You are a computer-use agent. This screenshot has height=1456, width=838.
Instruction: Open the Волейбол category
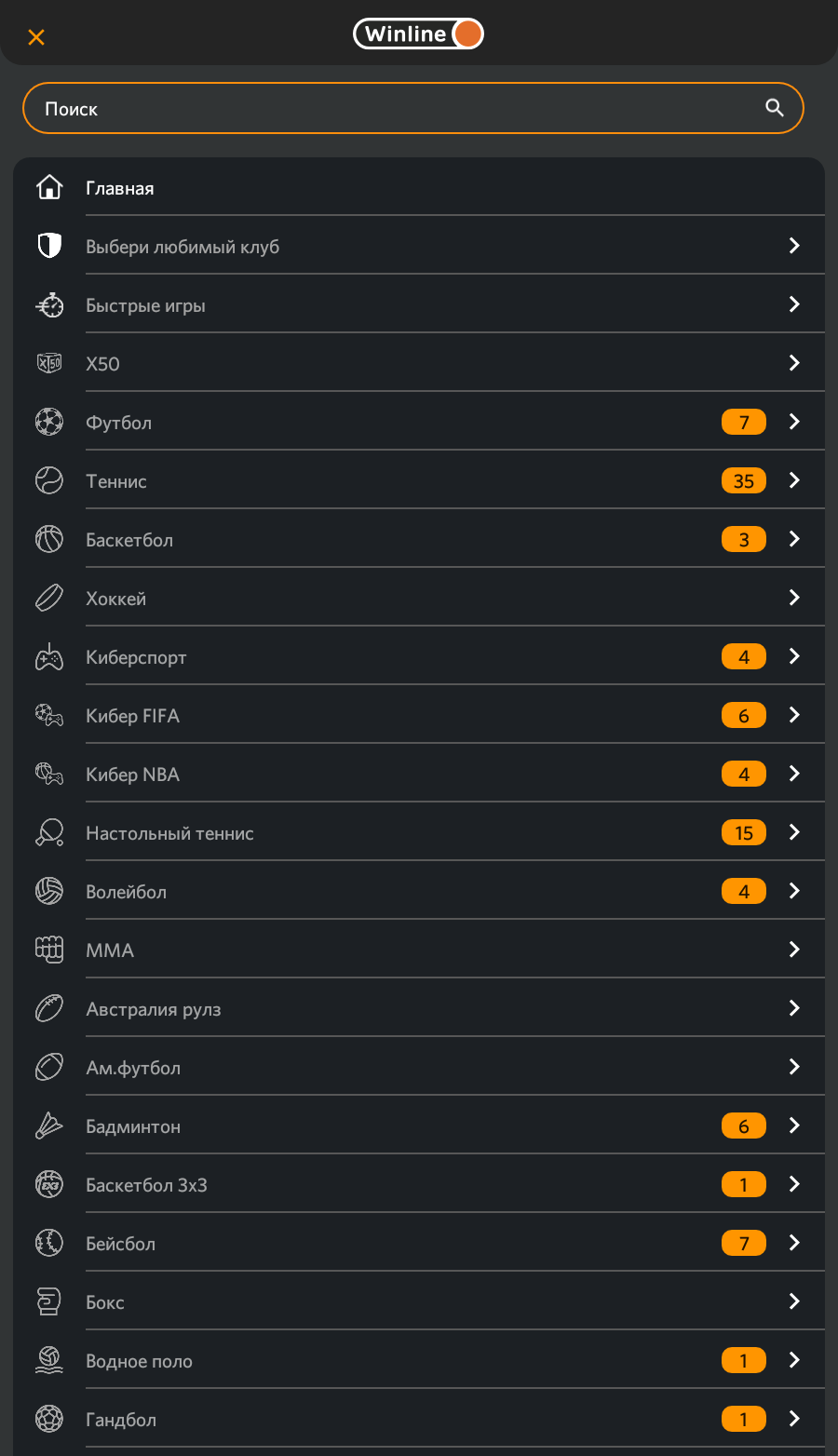tap(126, 892)
